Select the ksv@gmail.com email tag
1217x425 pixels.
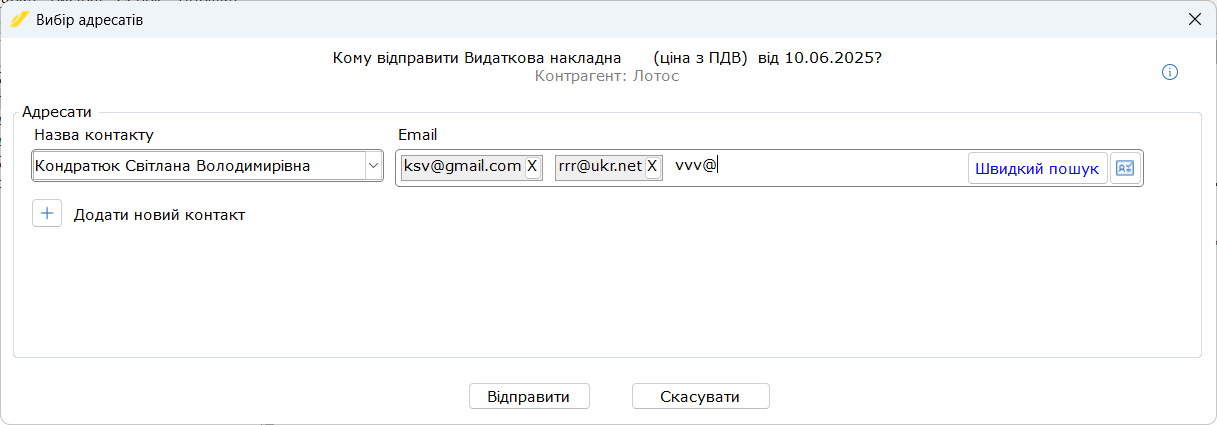point(463,166)
